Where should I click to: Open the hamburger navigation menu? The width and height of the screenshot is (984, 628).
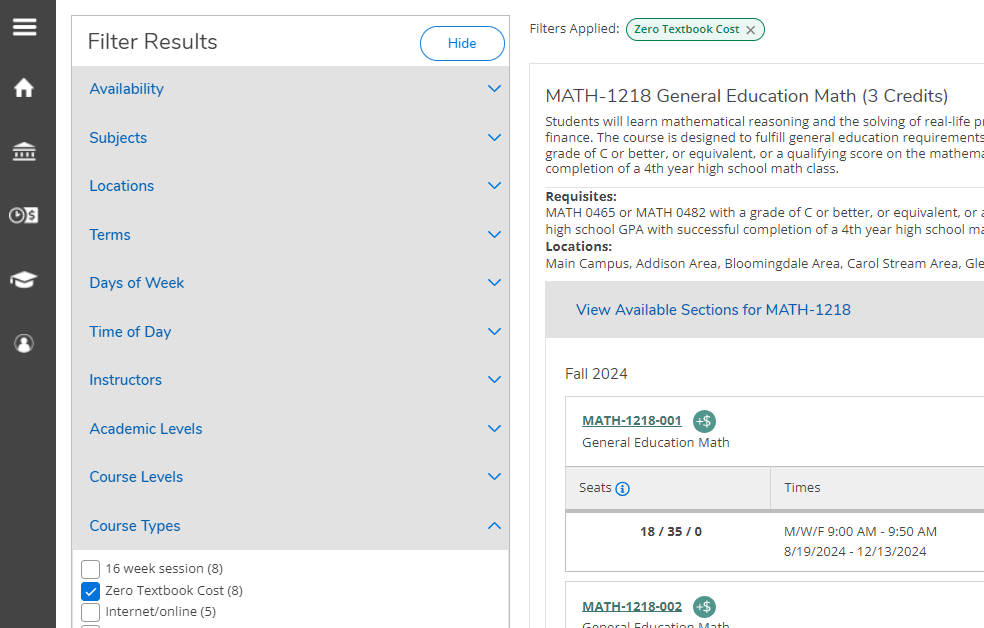[24, 27]
